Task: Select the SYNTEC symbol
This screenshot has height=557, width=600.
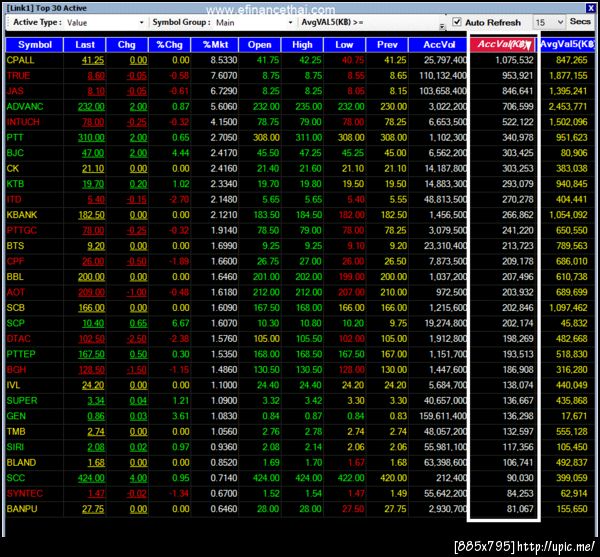Action: 24,493
